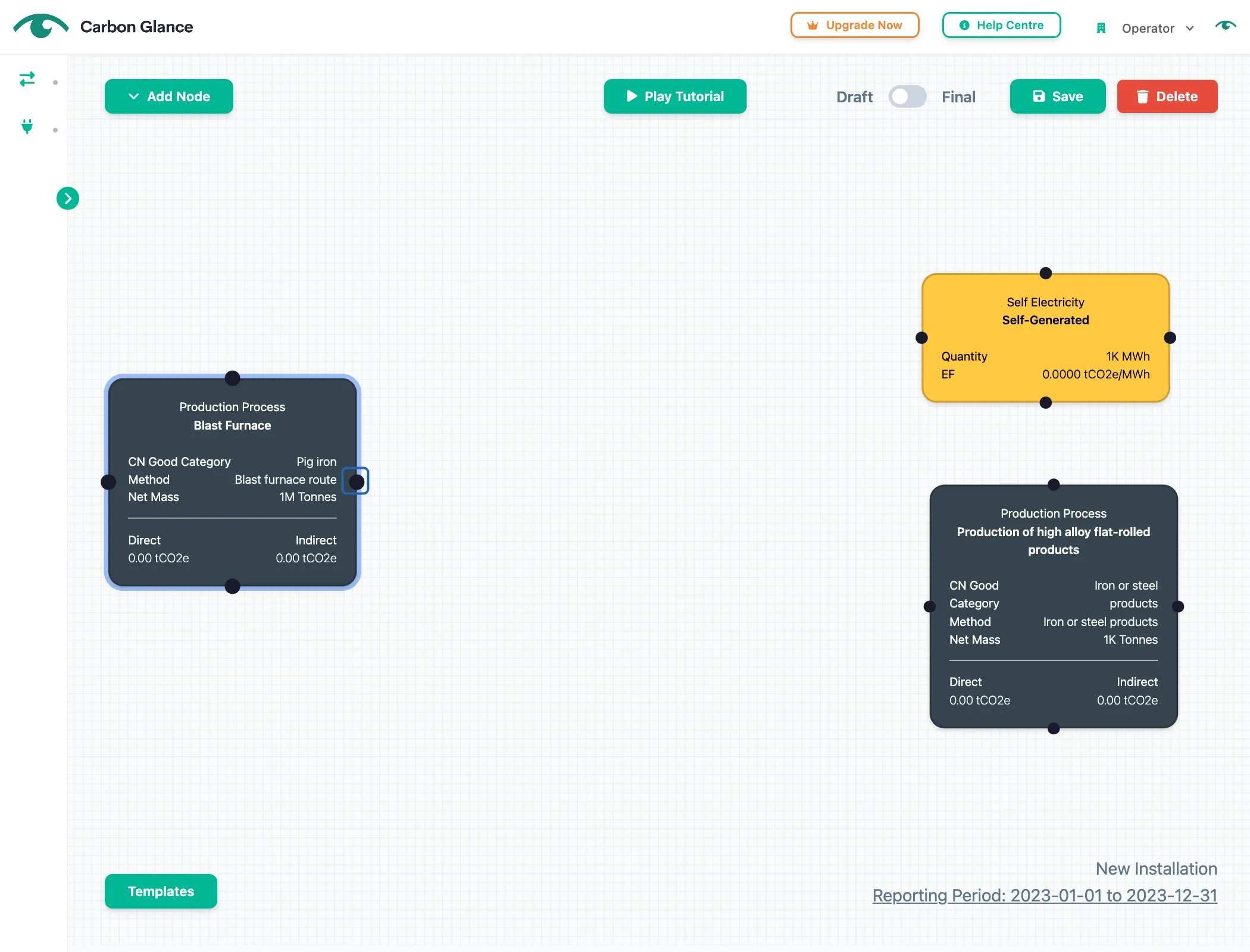
Task: Click the top handle of flat-rolled products node
Action: pyautogui.click(x=1054, y=484)
